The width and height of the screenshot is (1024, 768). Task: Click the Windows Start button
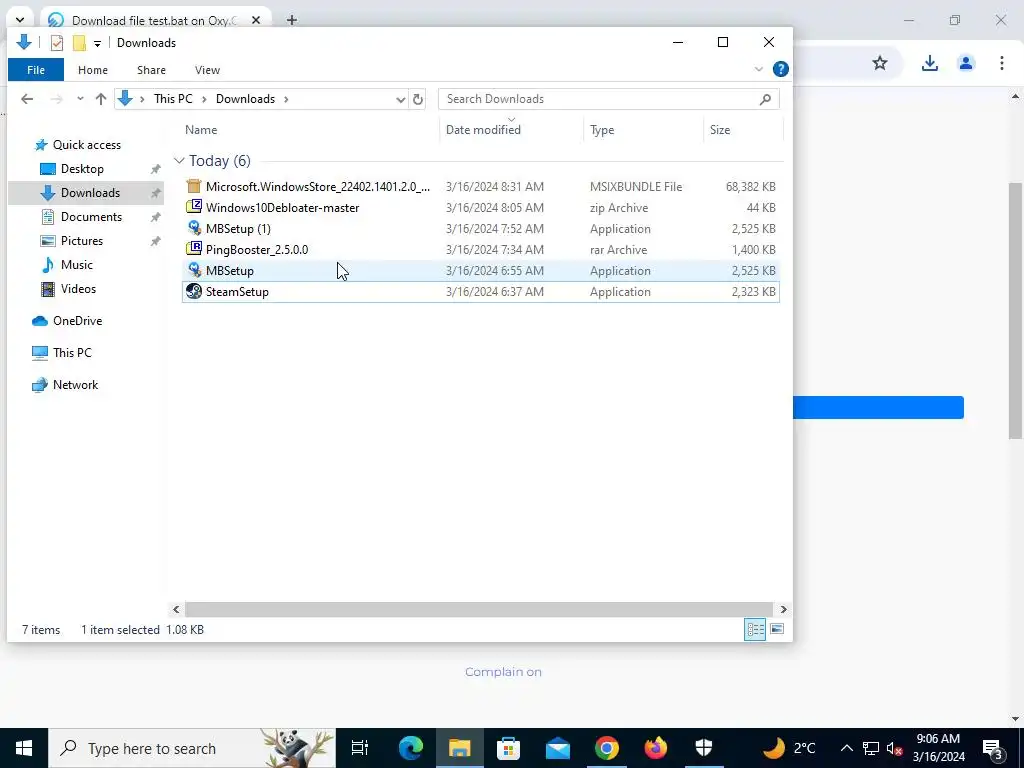[x=24, y=748]
